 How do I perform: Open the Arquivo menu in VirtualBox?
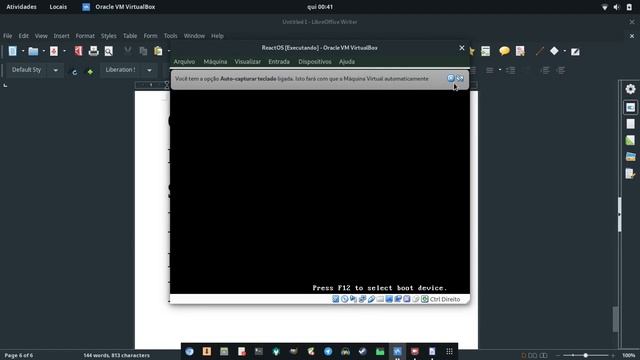pos(184,62)
